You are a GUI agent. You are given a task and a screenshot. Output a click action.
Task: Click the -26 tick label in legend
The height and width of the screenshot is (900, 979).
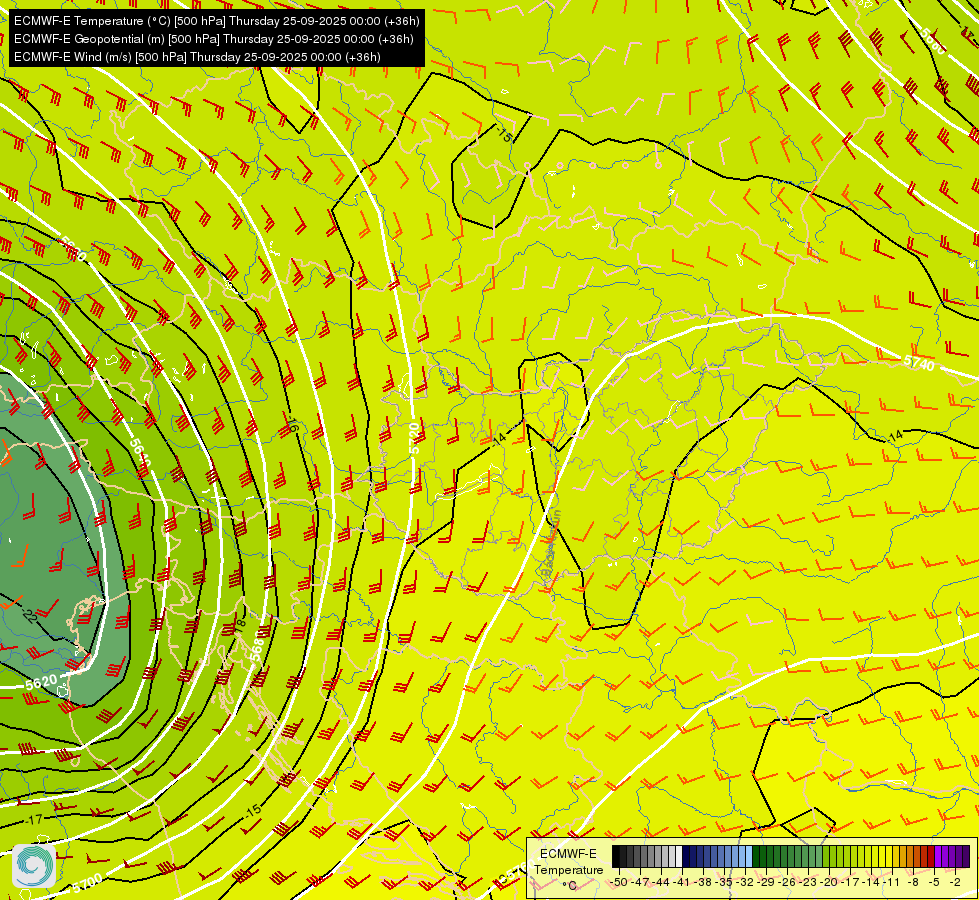pos(787,883)
